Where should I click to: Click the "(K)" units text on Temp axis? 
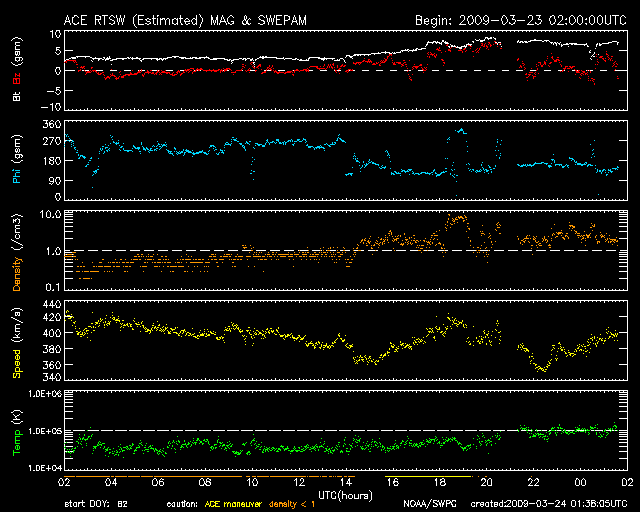pos(17,418)
